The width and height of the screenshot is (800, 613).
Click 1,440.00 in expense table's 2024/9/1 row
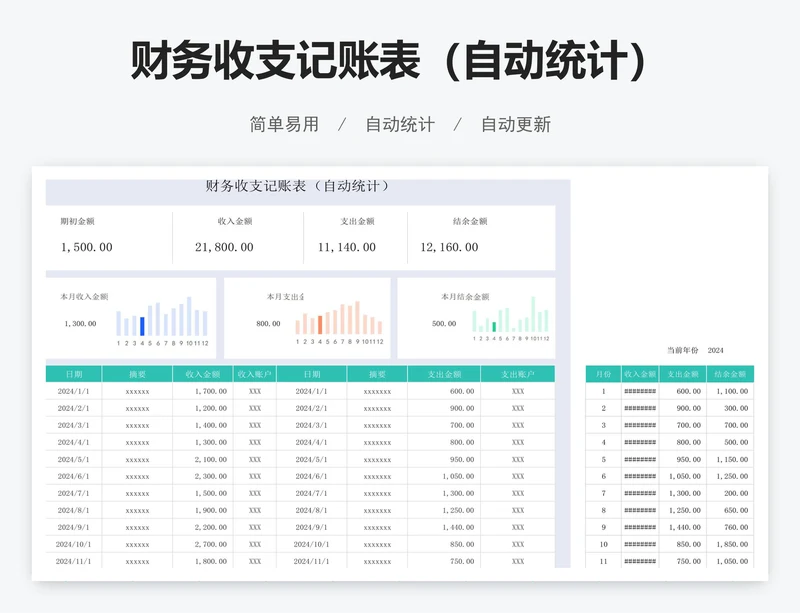click(x=458, y=527)
